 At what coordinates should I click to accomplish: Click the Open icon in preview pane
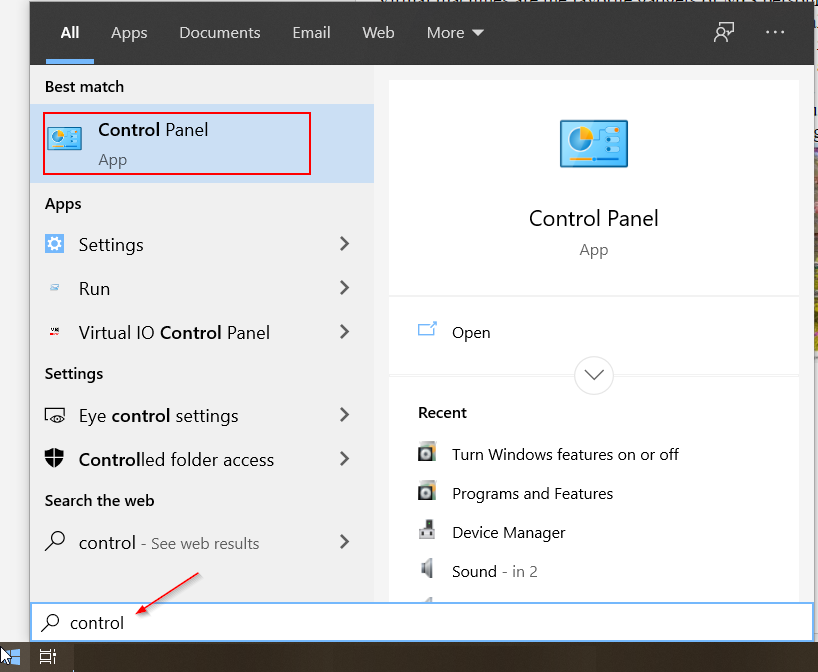pyautogui.click(x=427, y=330)
